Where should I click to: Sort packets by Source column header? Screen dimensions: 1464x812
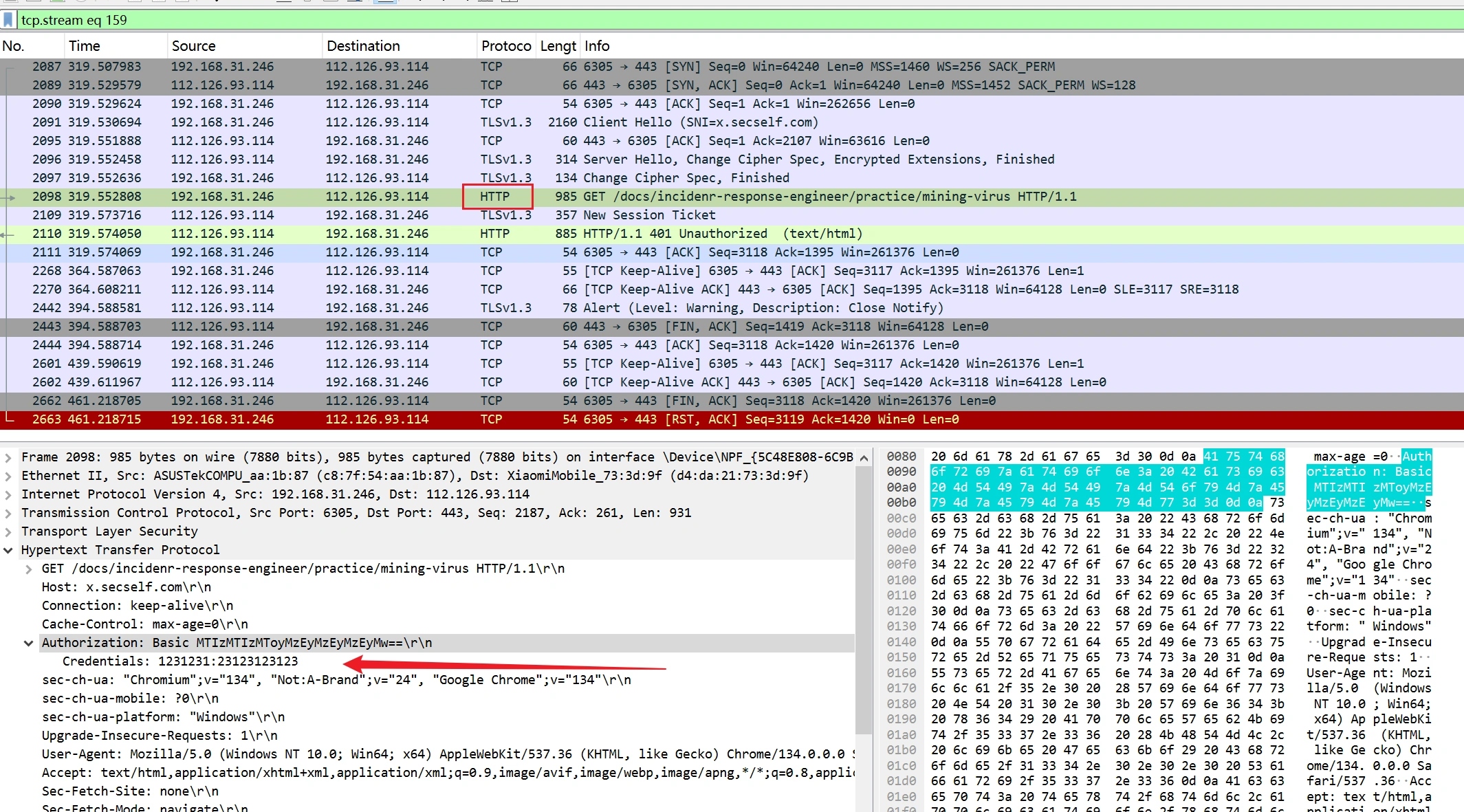coord(193,46)
